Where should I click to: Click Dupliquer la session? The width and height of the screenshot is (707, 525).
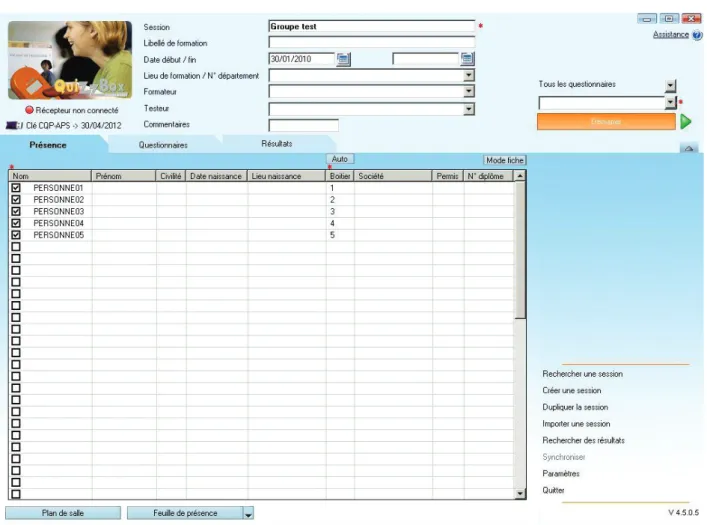tap(575, 407)
